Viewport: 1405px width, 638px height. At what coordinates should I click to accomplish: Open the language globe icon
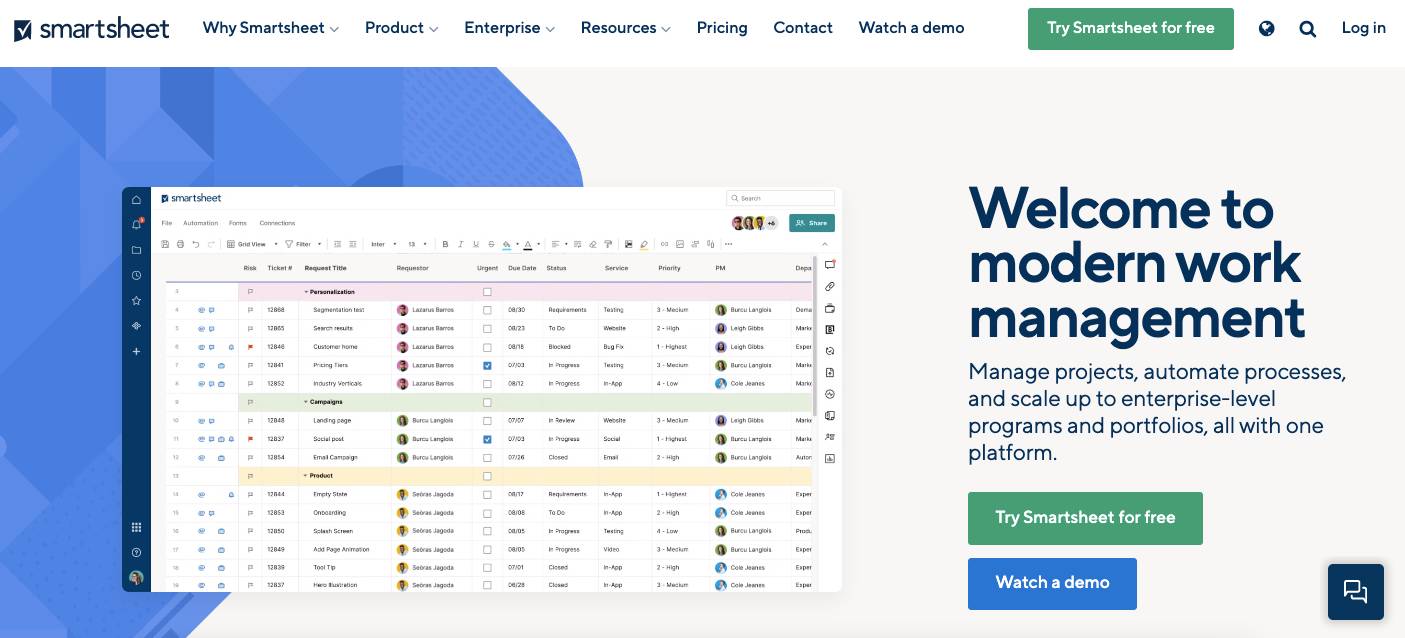(x=1267, y=29)
